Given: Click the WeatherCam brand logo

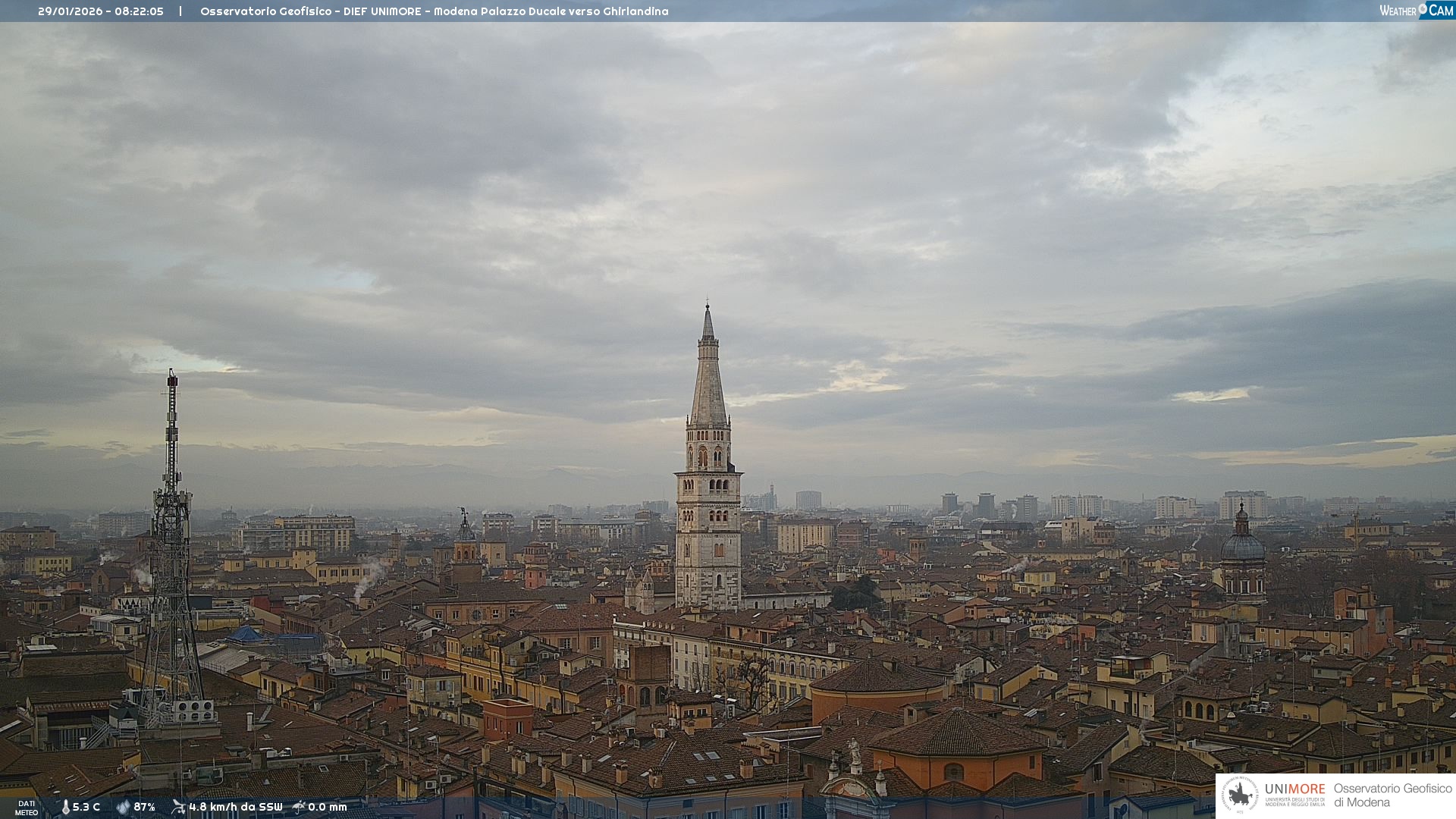Looking at the screenshot, I should [1416, 10].
